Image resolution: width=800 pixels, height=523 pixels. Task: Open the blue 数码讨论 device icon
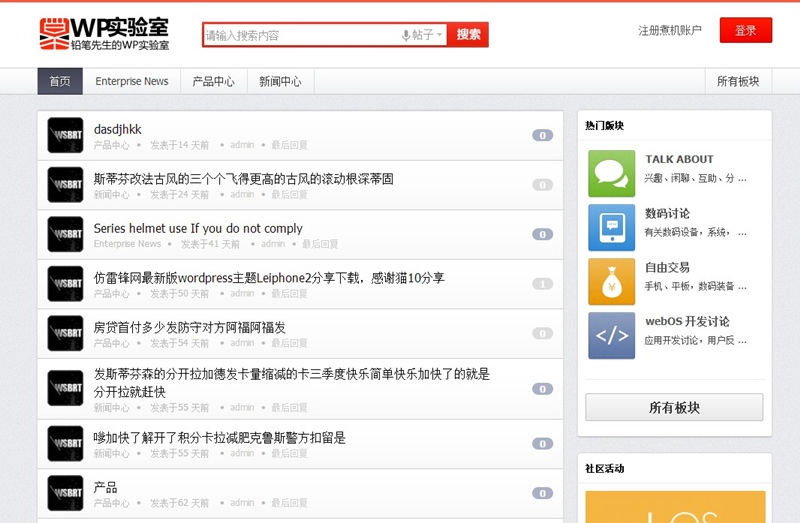tap(611, 227)
